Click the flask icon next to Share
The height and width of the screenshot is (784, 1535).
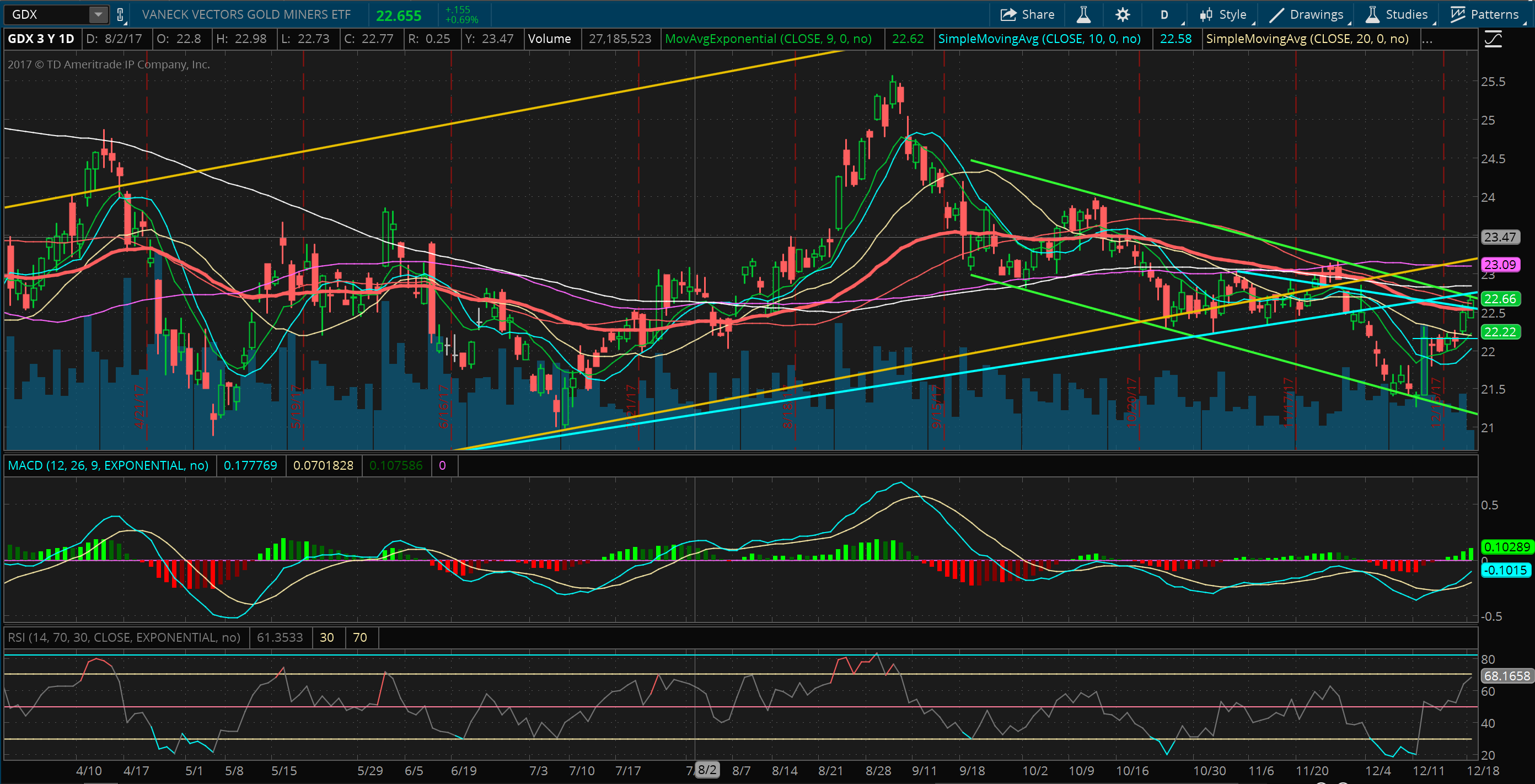[1083, 14]
